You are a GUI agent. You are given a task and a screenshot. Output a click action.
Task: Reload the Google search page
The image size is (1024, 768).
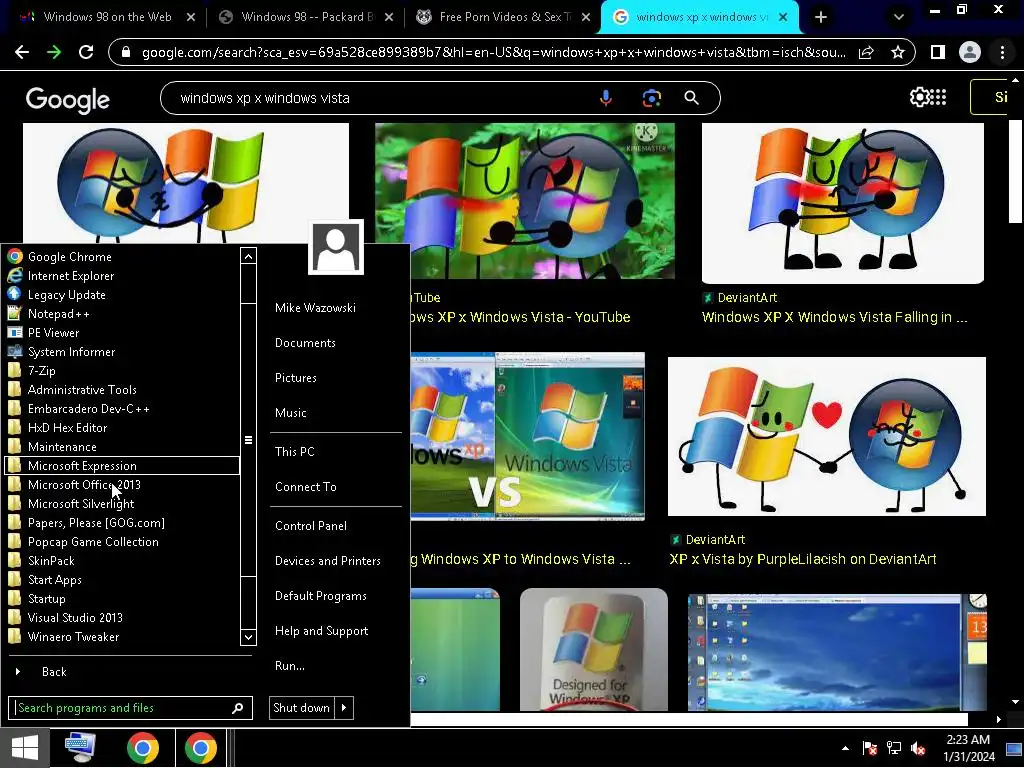tap(86, 52)
